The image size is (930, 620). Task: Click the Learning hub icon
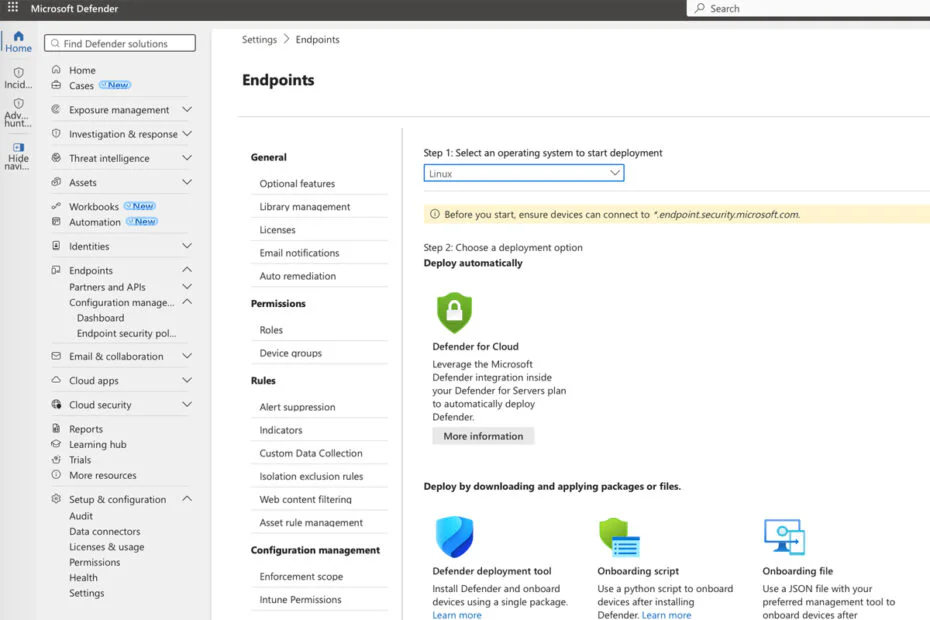56,444
